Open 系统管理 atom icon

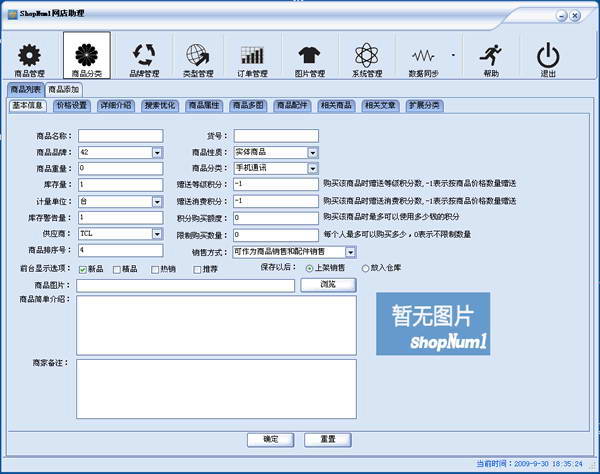[367, 56]
